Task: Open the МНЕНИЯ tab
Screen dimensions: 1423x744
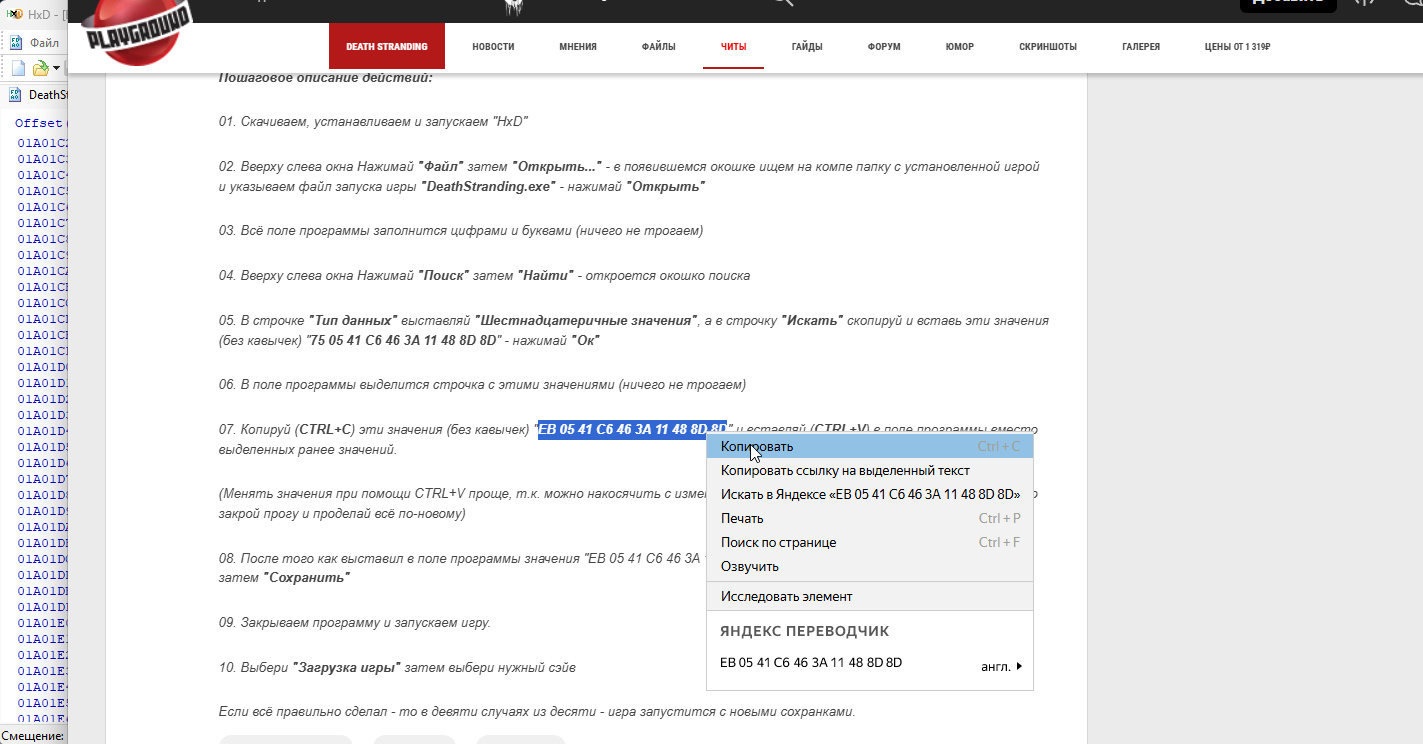Action: [578, 47]
